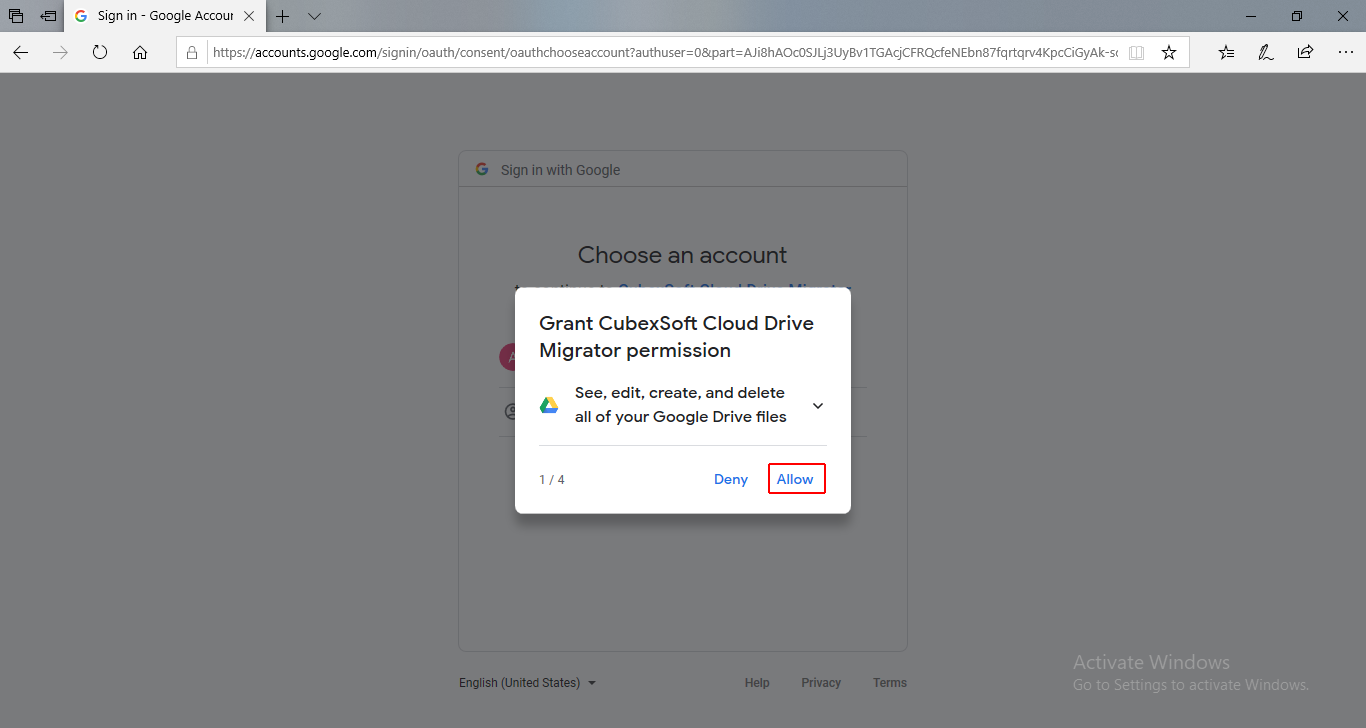Viewport: 1366px width, 728px height.
Task: Open the English (United States) language dropdown
Action: (x=527, y=683)
